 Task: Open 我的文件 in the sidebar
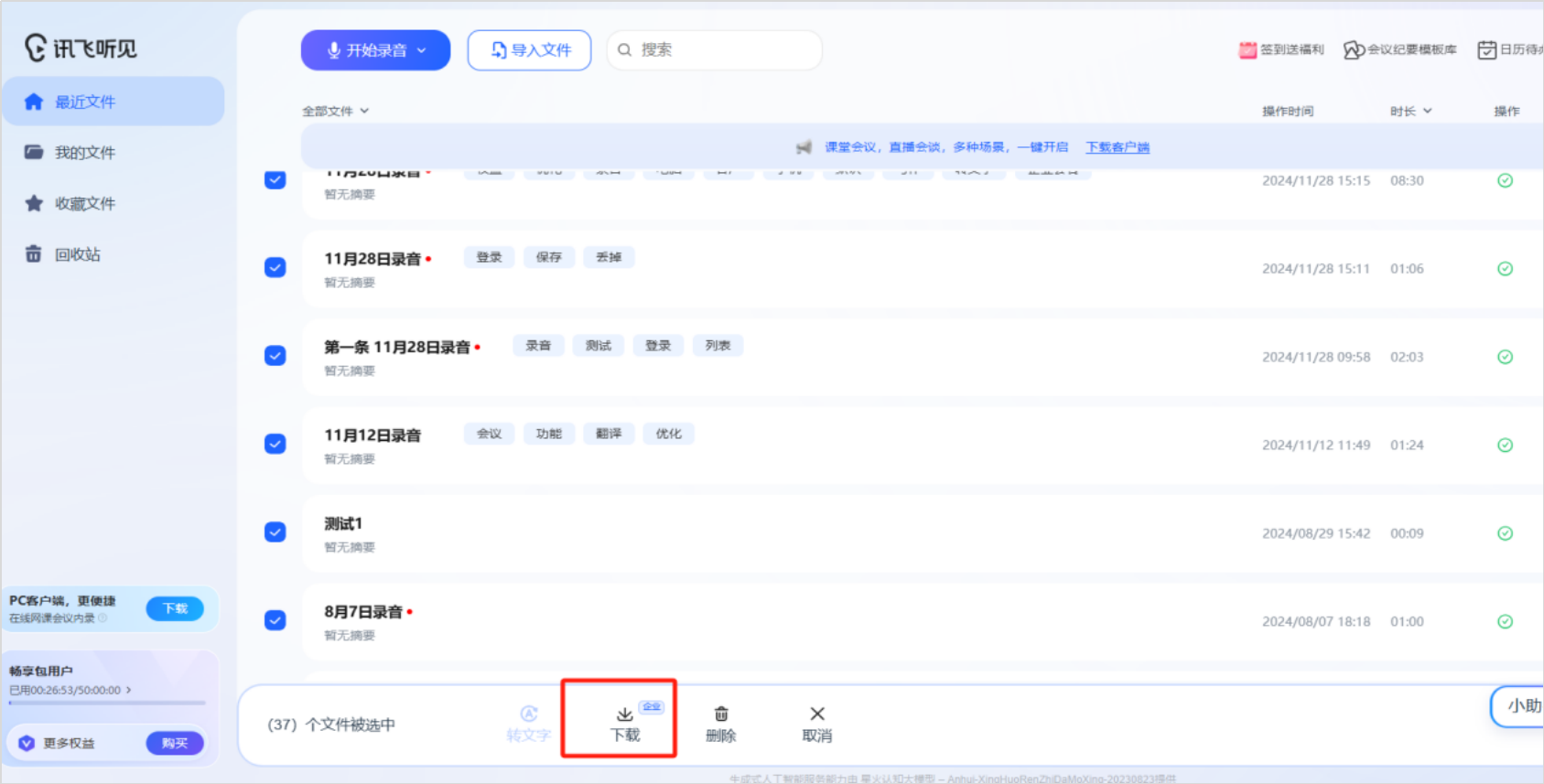pyautogui.click(x=85, y=153)
